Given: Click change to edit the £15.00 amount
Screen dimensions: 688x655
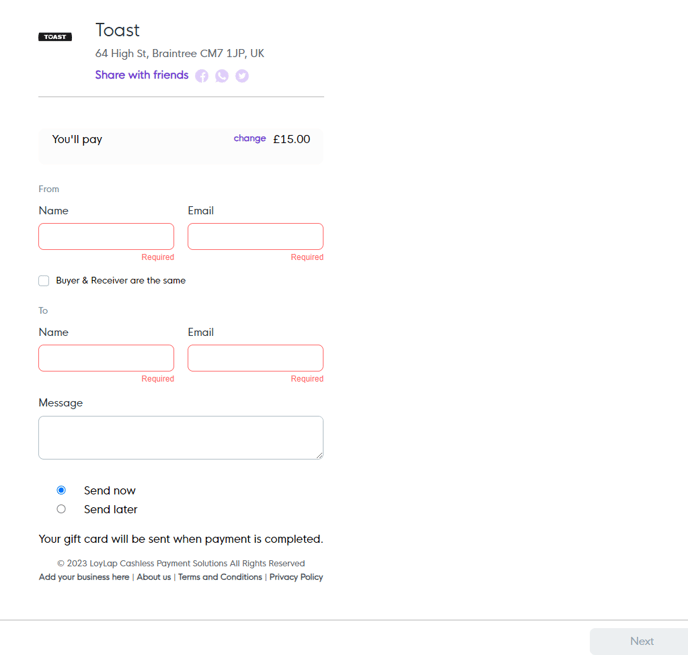Looking at the screenshot, I should [x=250, y=138].
